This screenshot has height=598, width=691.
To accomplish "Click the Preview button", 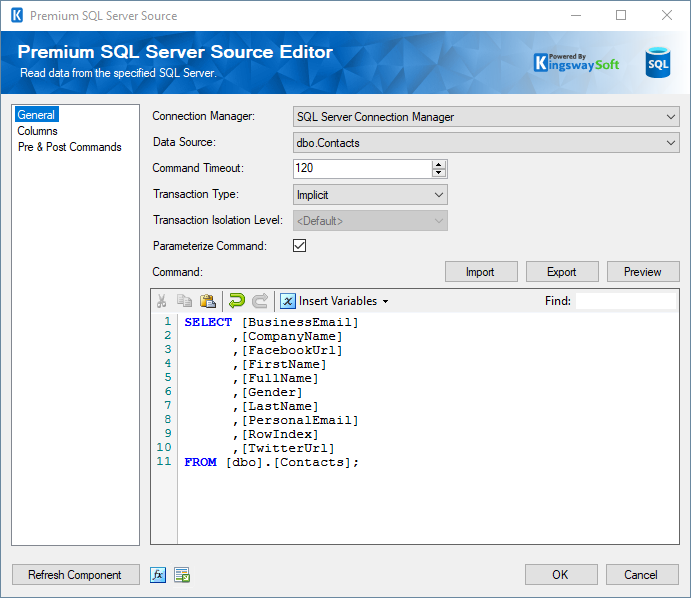I will point(643,272).
